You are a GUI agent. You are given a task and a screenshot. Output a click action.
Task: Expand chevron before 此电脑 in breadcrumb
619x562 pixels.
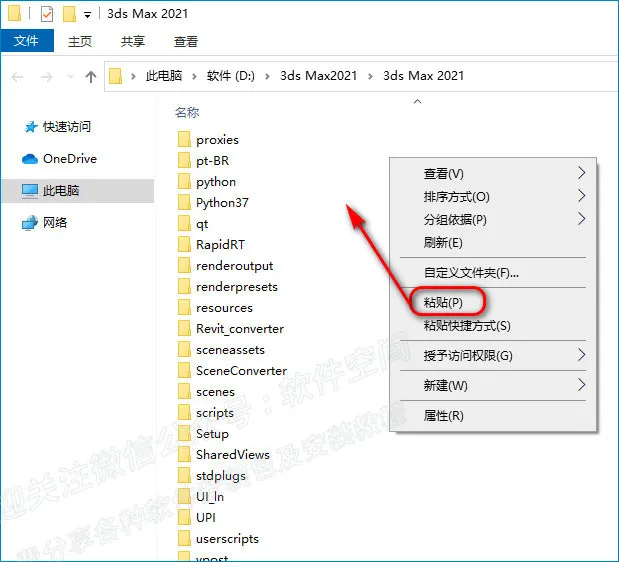tap(133, 76)
